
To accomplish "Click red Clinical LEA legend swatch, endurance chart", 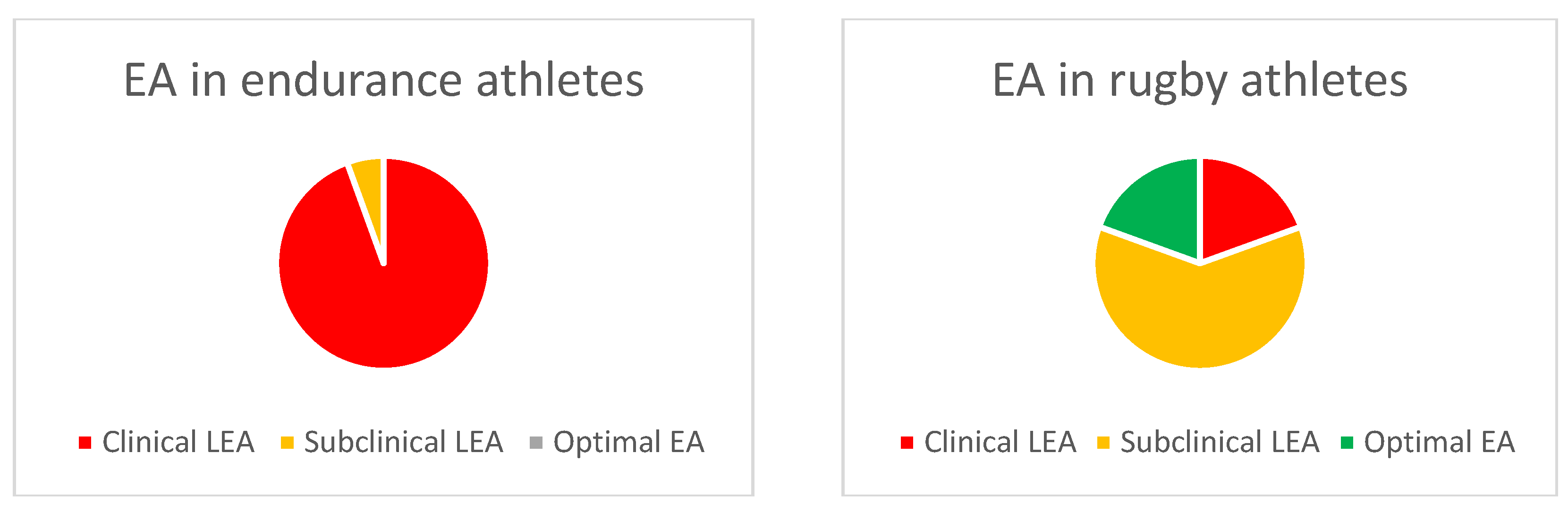I will 85,443.
